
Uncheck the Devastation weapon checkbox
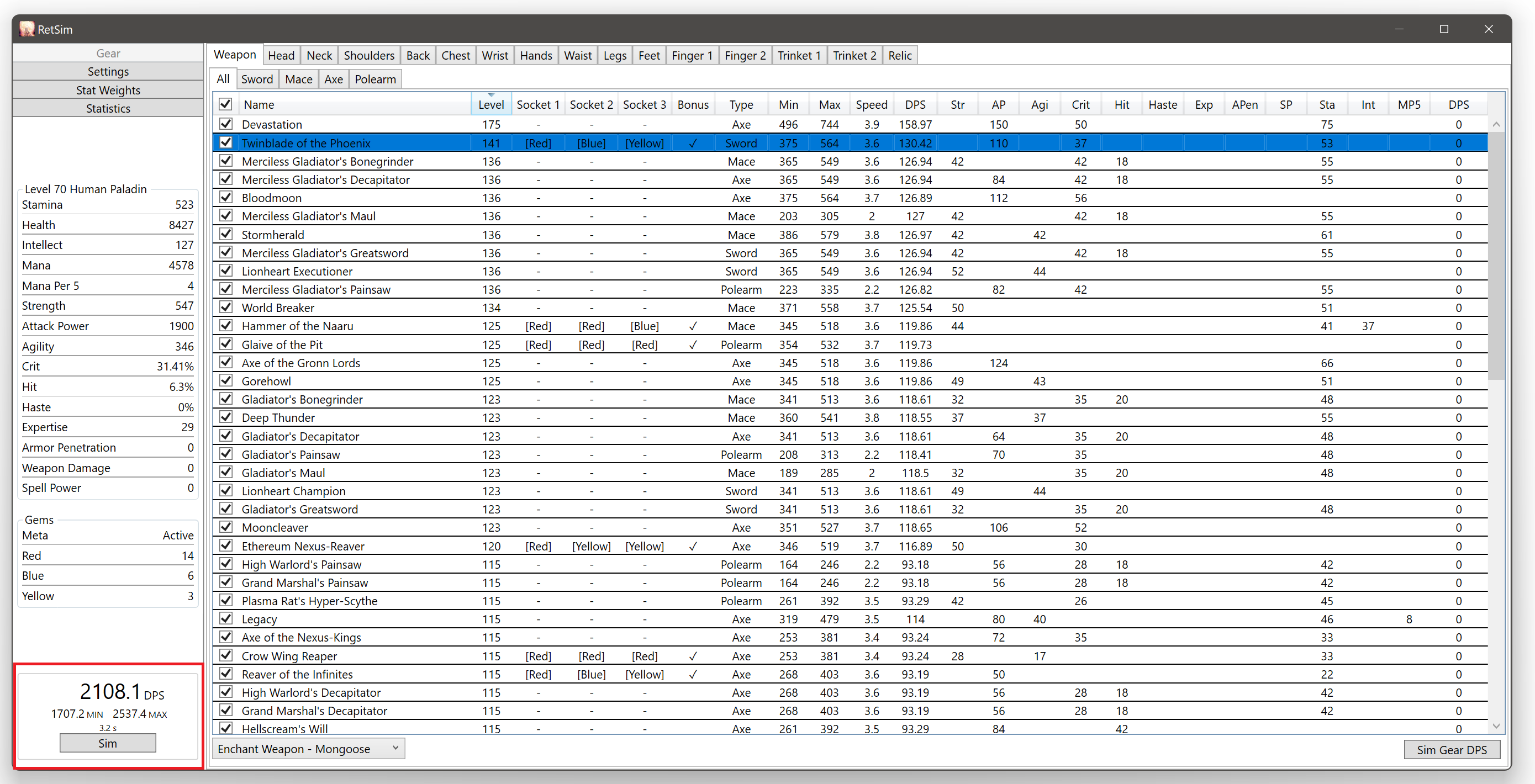[225, 124]
